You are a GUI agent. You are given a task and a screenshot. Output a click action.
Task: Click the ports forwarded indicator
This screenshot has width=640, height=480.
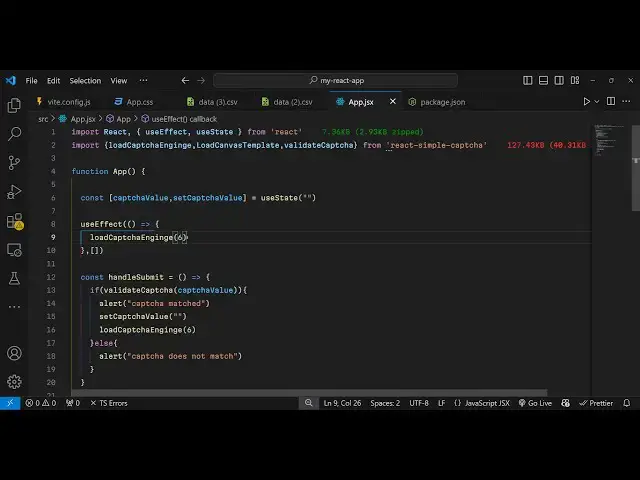(73, 403)
